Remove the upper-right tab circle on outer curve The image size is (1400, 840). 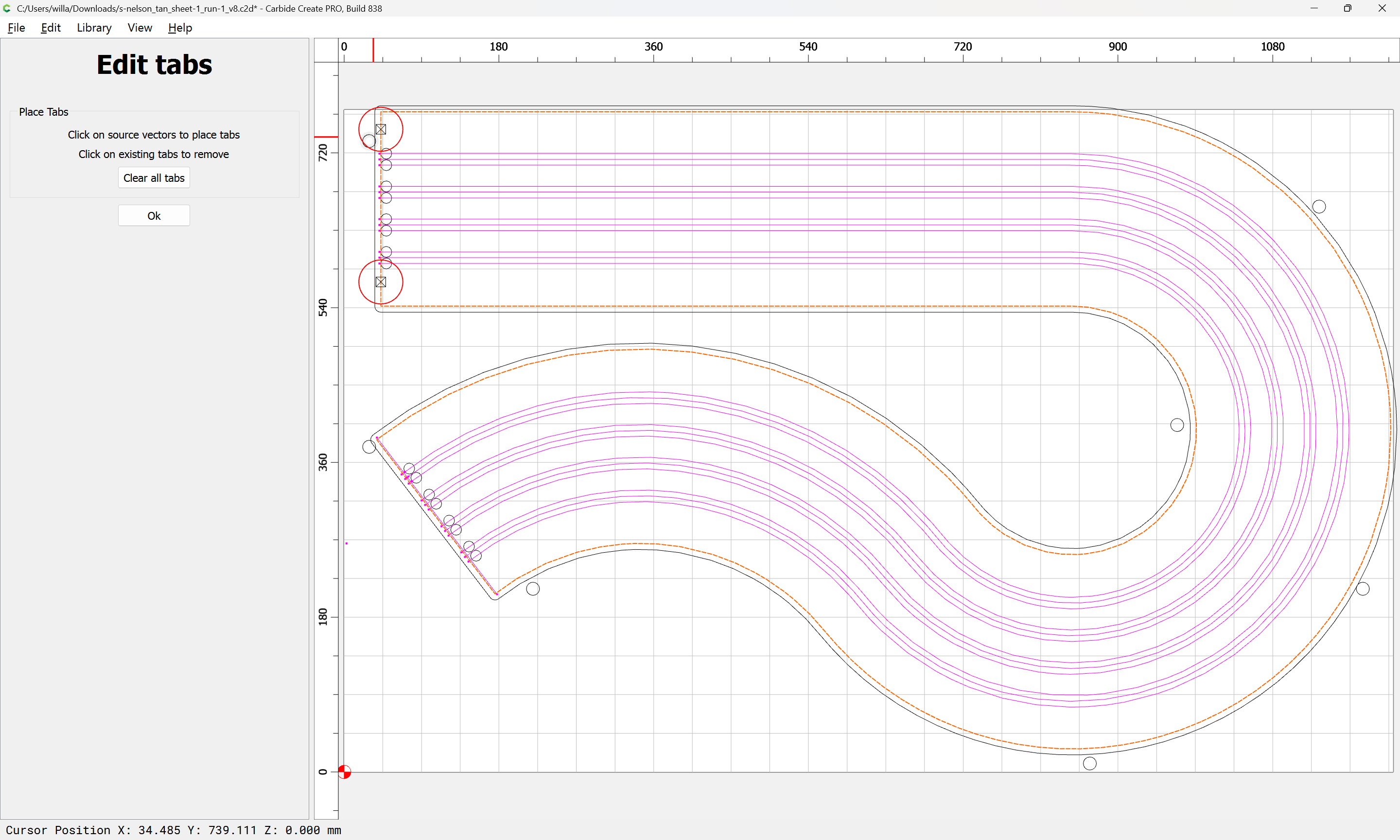(1319, 207)
